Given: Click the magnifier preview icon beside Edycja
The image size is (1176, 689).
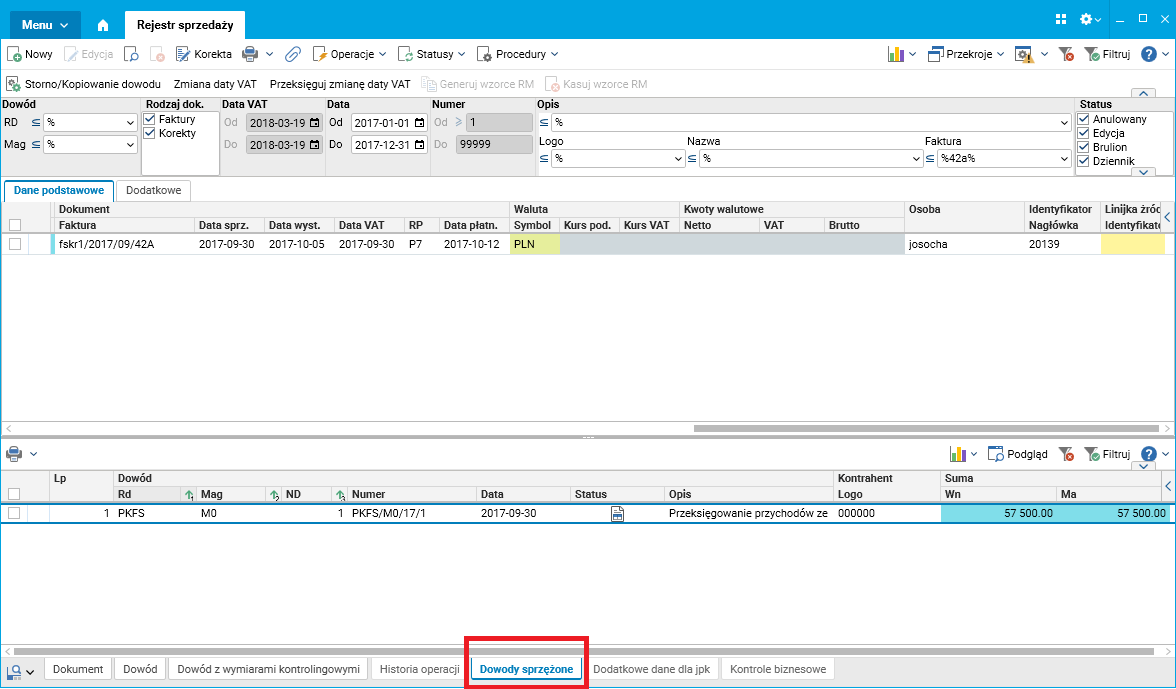Looking at the screenshot, I should [x=131, y=54].
